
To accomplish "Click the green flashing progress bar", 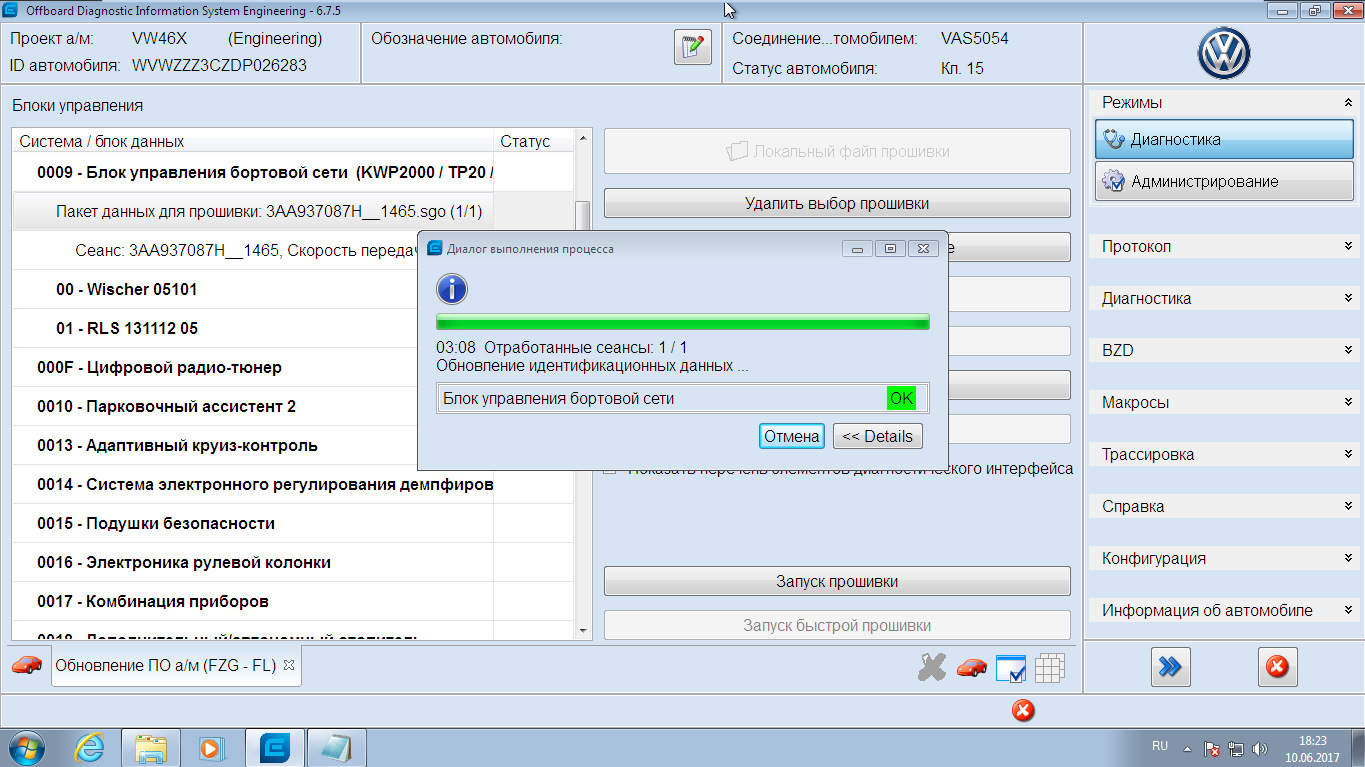I will tap(683, 321).
